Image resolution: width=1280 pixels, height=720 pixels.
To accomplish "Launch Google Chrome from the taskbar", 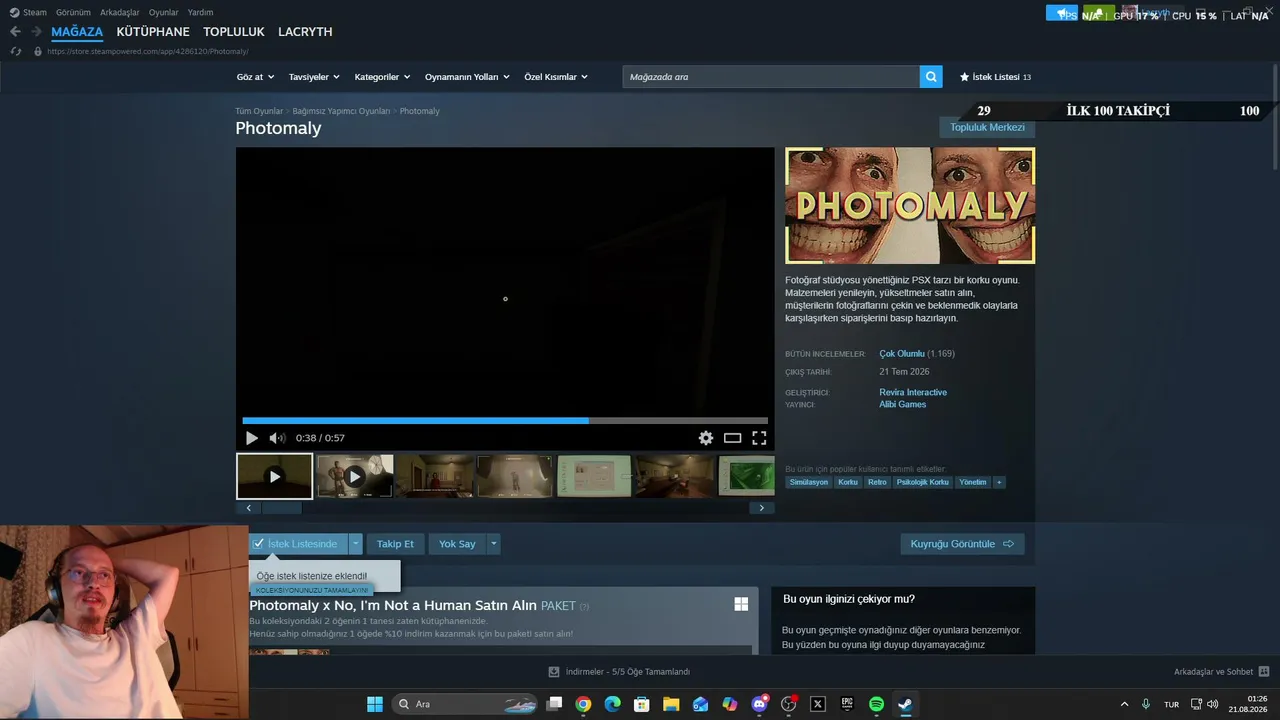I will [583, 704].
